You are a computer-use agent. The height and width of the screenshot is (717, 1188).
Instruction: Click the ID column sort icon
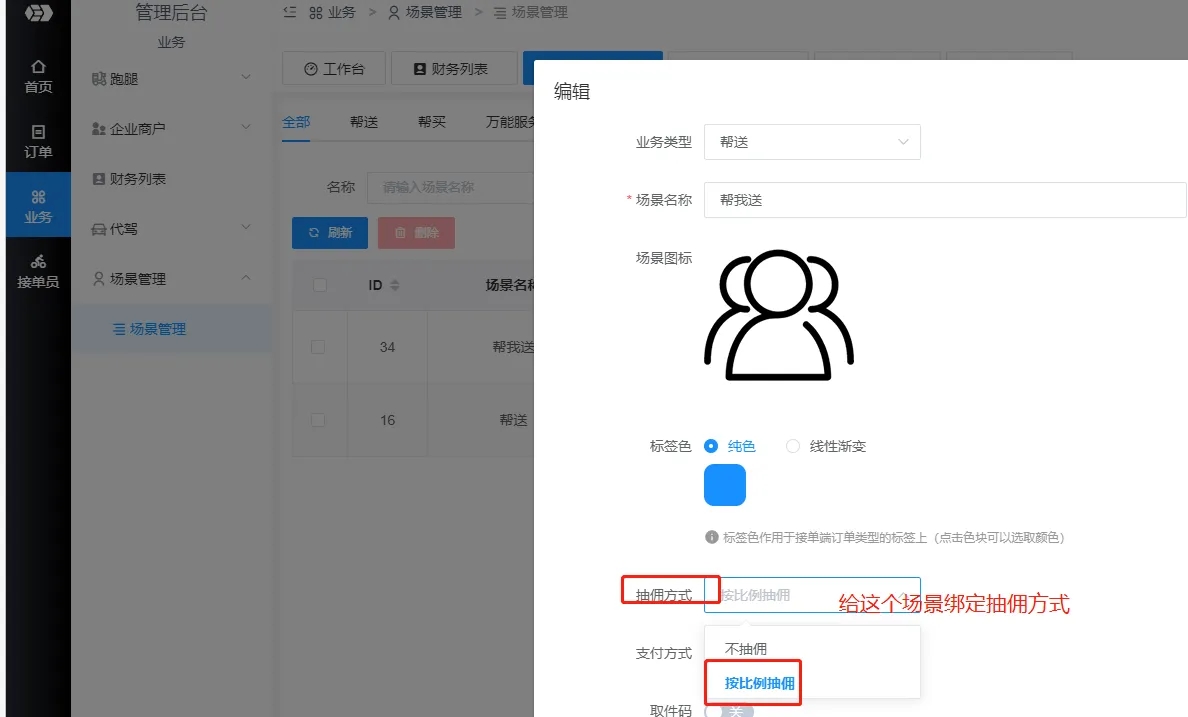(x=394, y=286)
